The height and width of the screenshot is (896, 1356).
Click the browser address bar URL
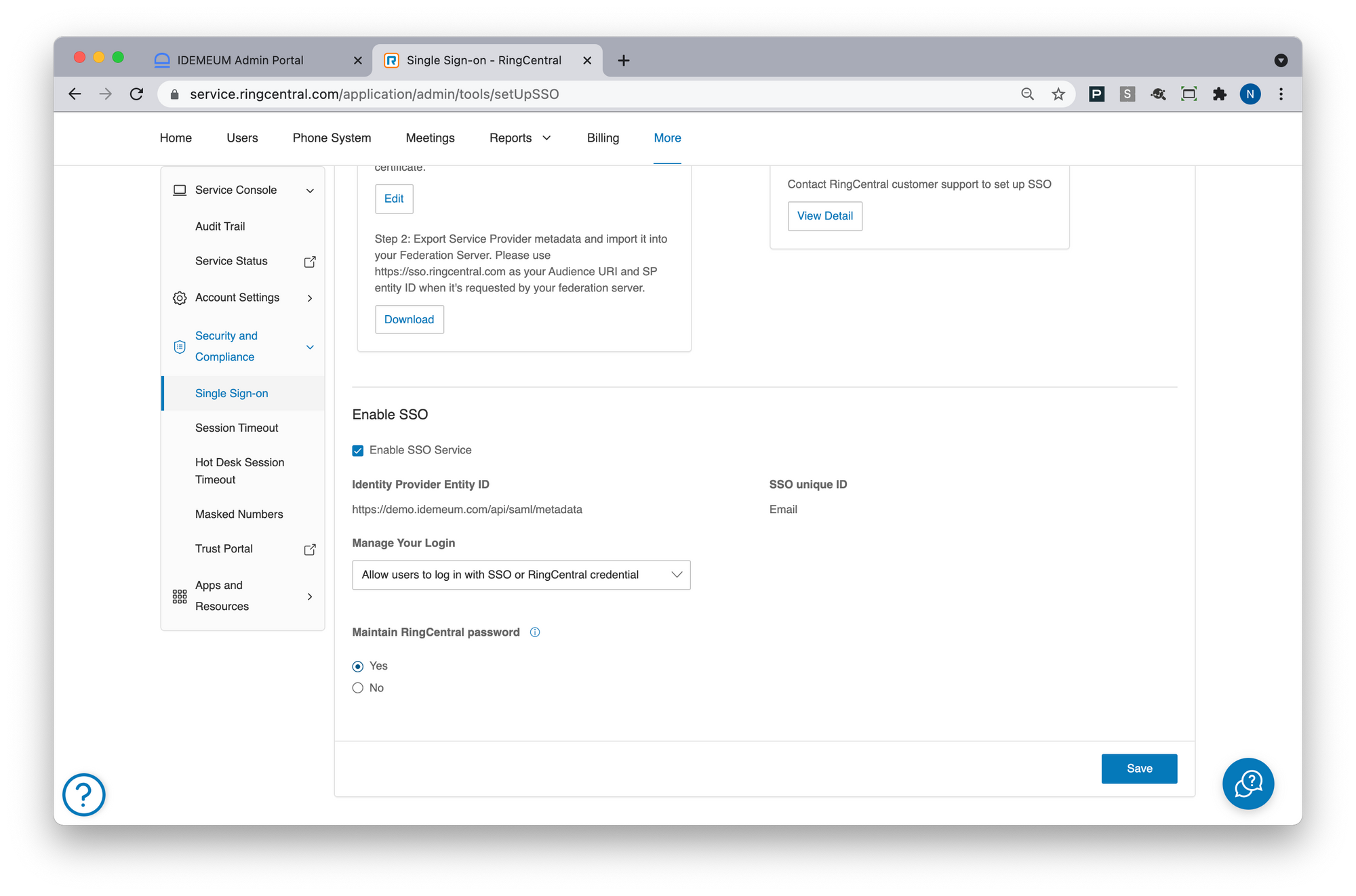pos(374,94)
